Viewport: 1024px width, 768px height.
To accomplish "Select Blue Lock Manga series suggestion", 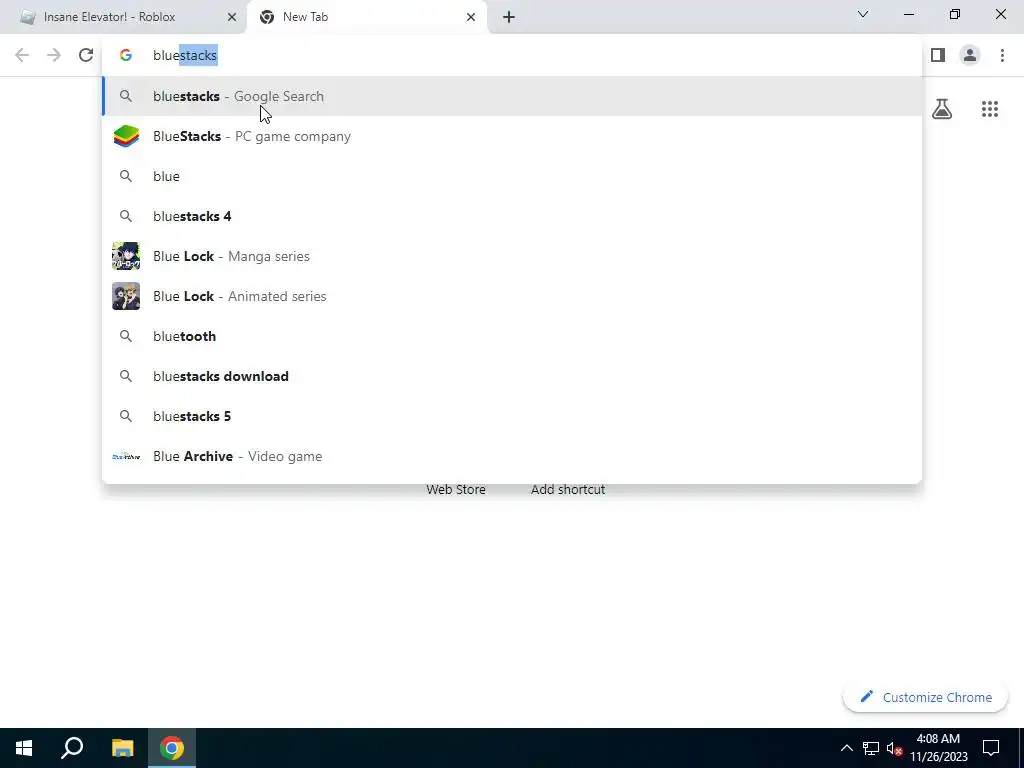I will (x=512, y=256).
